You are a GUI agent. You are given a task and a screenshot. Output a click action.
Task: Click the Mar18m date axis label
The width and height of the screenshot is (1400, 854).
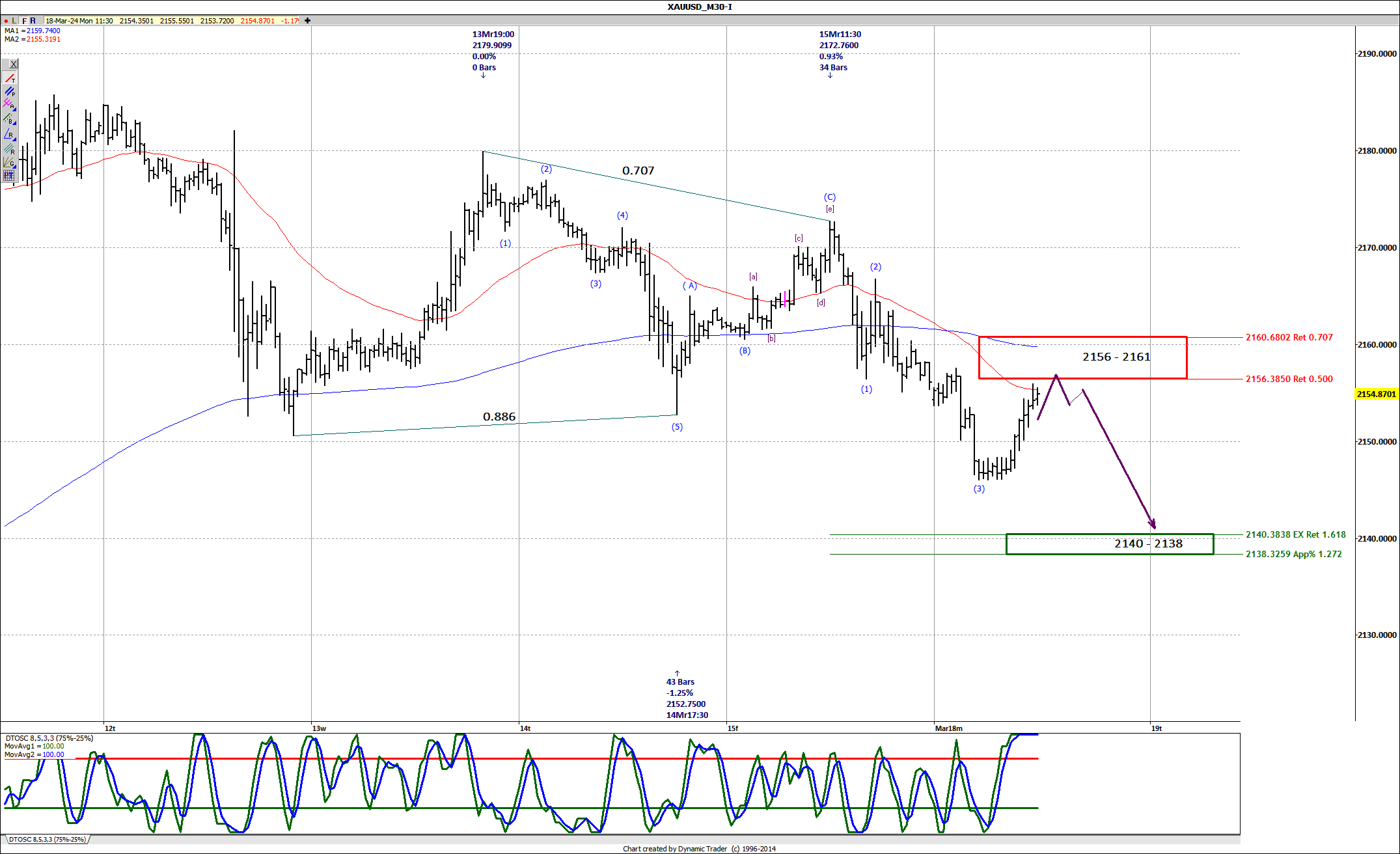tap(948, 728)
